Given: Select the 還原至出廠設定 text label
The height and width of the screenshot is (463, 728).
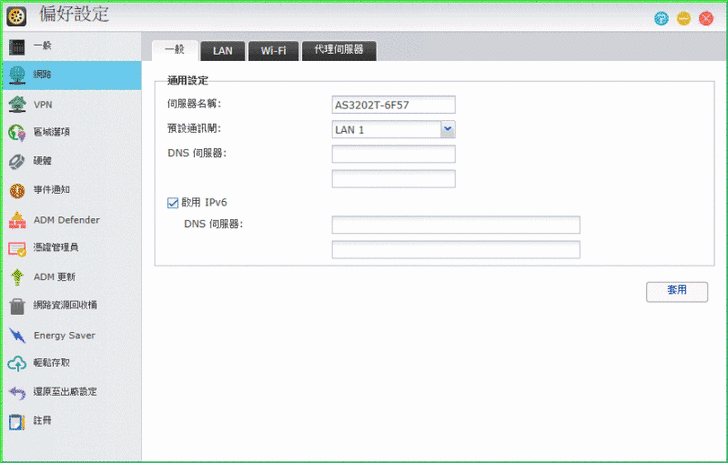Looking at the screenshot, I should [x=65, y=392].
